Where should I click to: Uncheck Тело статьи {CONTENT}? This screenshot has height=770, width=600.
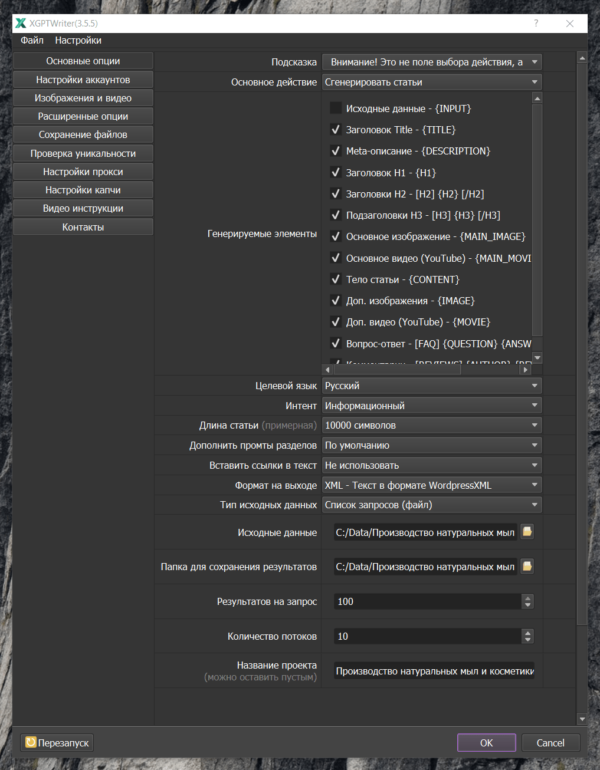pyautogui.click(x=336, y=279)
